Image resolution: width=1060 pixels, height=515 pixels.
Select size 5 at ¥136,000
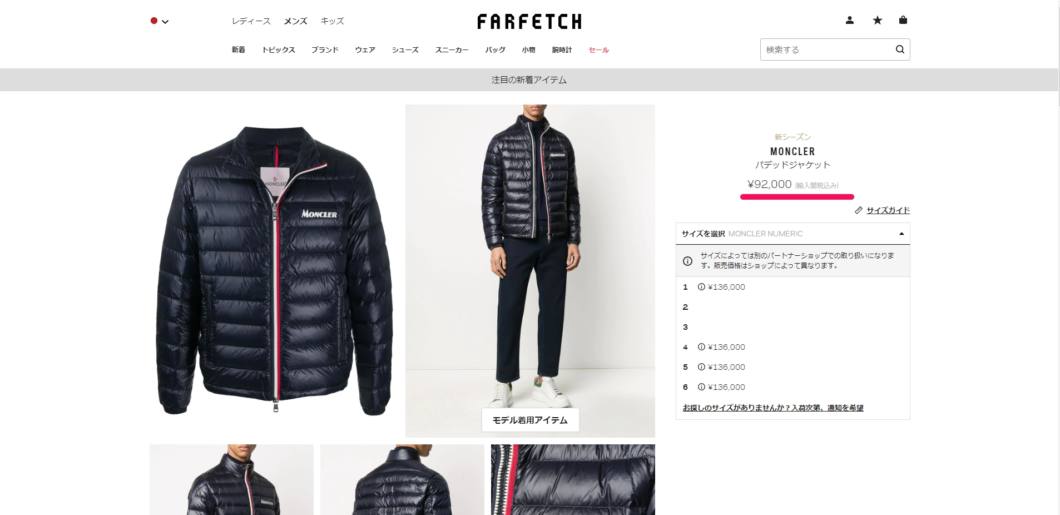[793, 367]
